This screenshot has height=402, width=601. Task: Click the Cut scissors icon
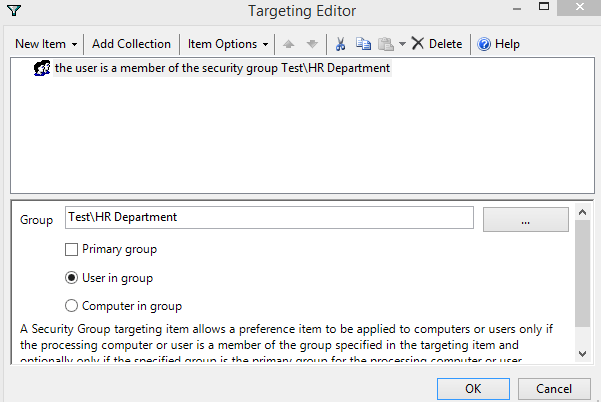coord(340,44)
